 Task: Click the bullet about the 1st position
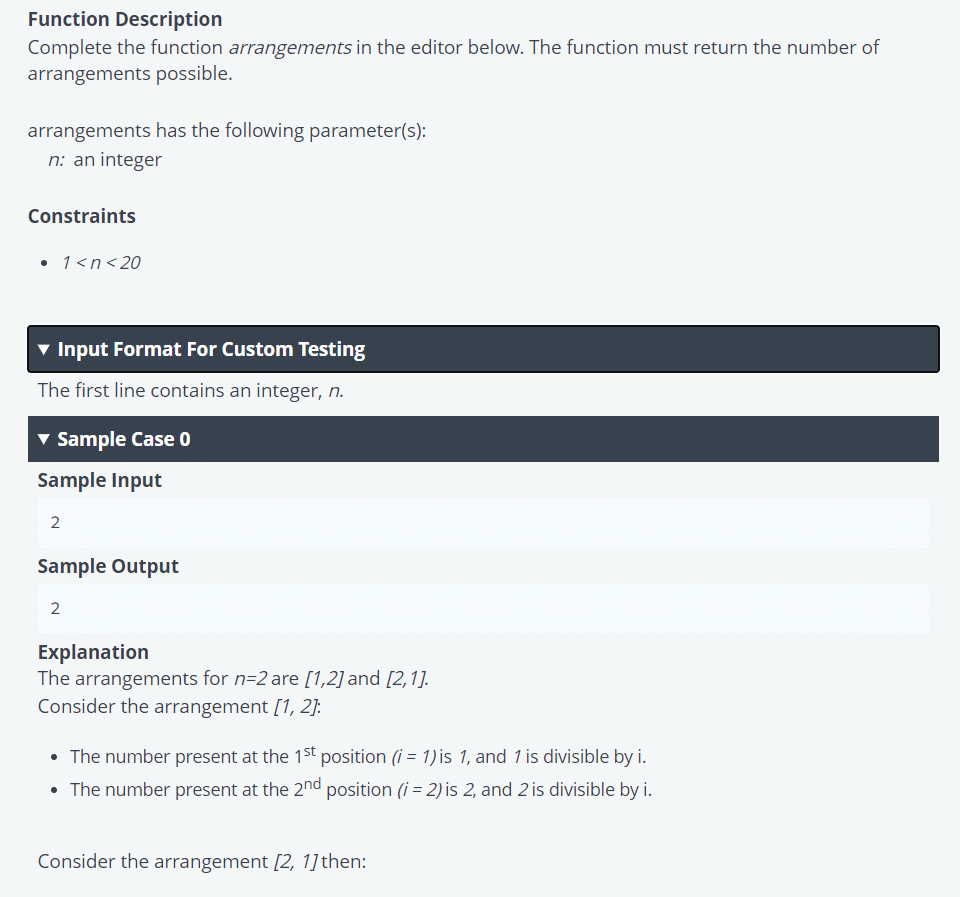[364, 756]
